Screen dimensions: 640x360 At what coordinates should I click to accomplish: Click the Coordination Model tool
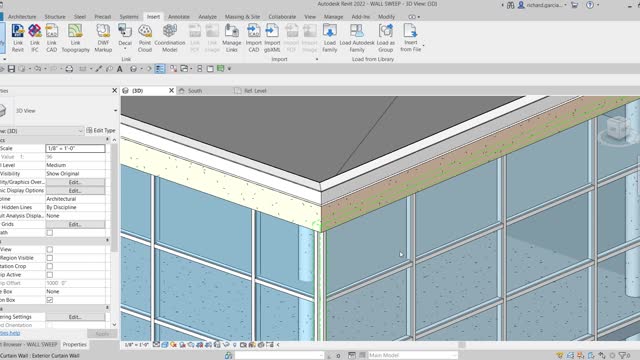pyautogui.click(x=169, y=38)
